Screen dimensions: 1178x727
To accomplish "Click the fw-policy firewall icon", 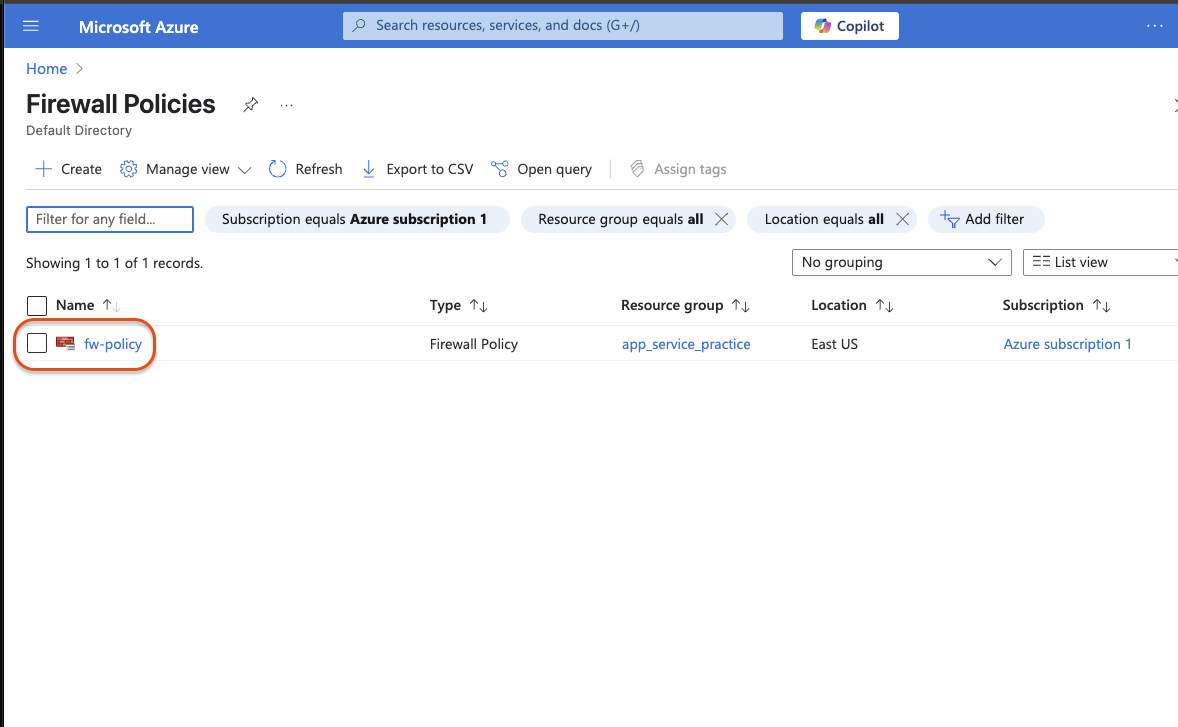I will coord(65,343).
